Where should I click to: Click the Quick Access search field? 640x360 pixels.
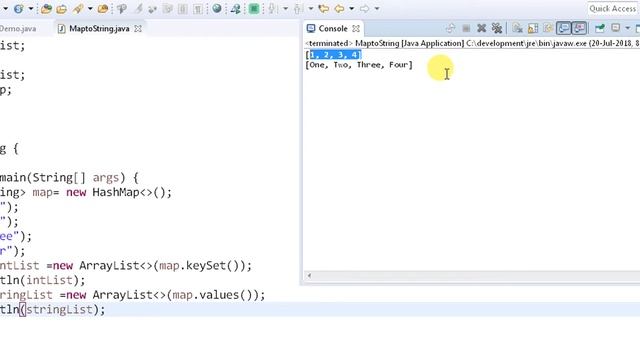pos(613,9)
